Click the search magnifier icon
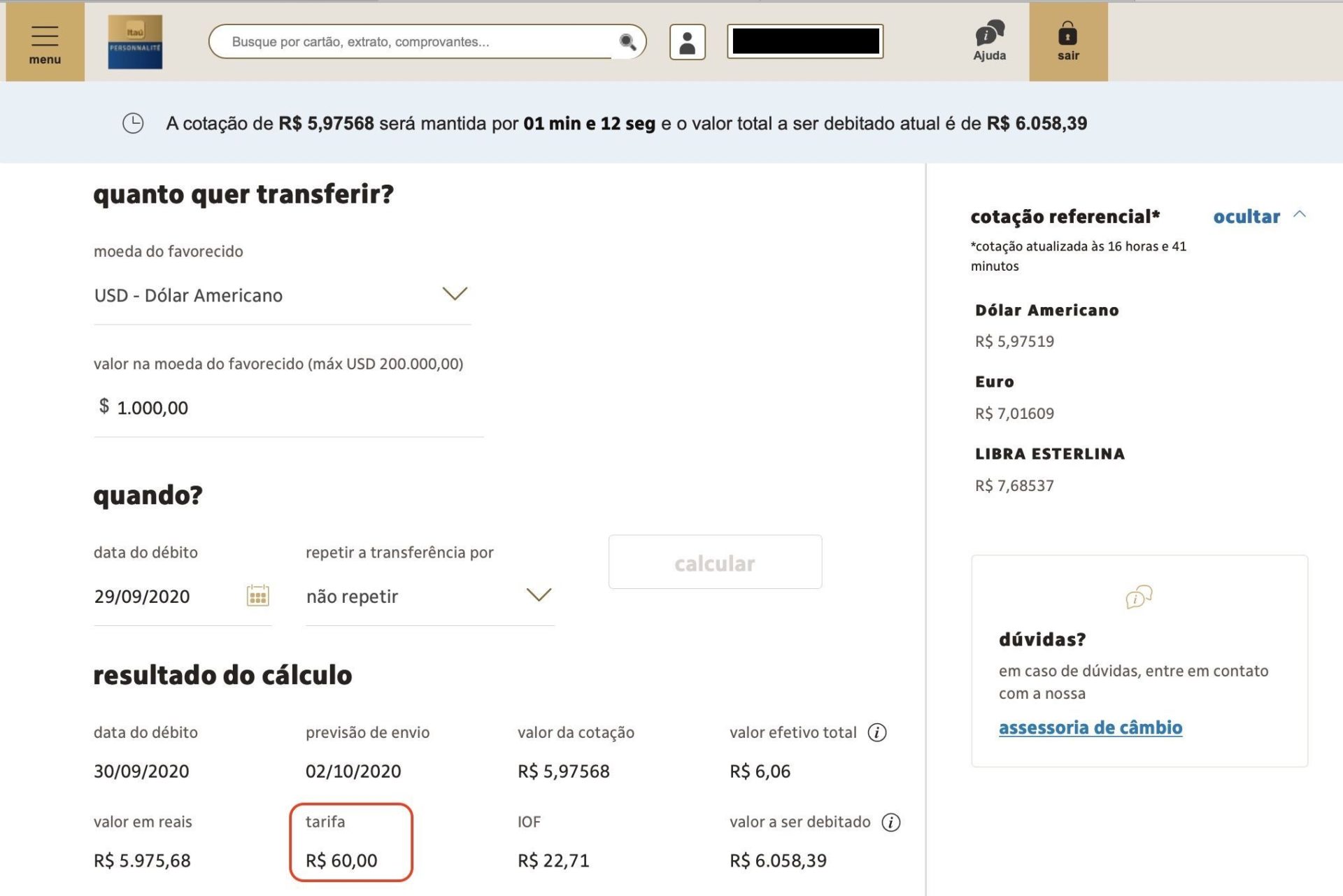The width and height of the screenshot is (1343, 896). (x=627, y=42)
